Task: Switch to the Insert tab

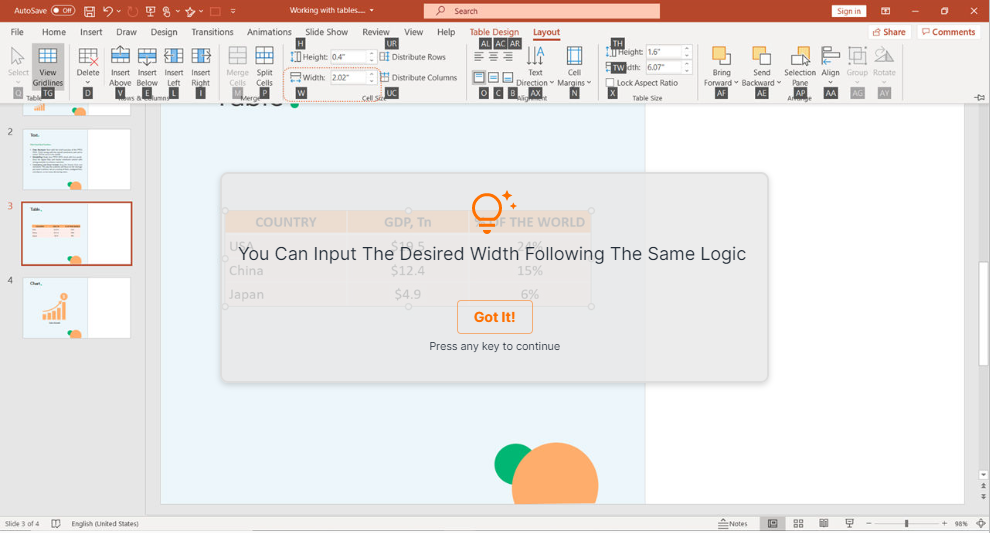Action: click(x=91, y=32)
